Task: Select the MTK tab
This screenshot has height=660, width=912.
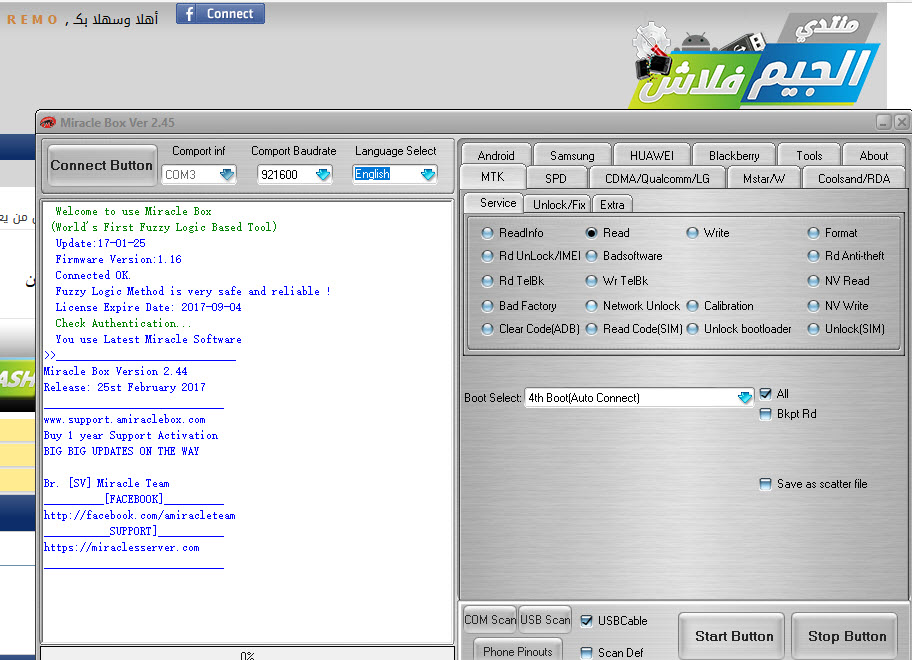Action: [x=493, y=177]
